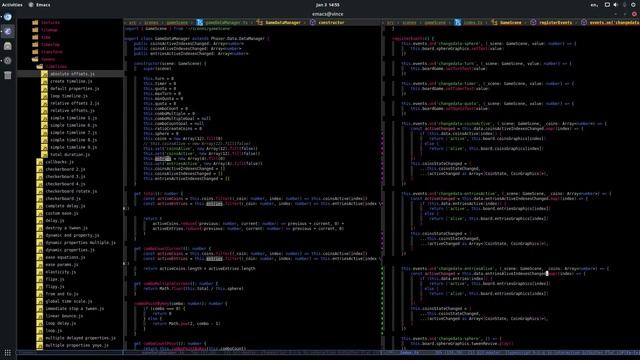Open the clock and calendar menu
The image size is (640, 360).
pyautogui.click(x=327, y=5)
